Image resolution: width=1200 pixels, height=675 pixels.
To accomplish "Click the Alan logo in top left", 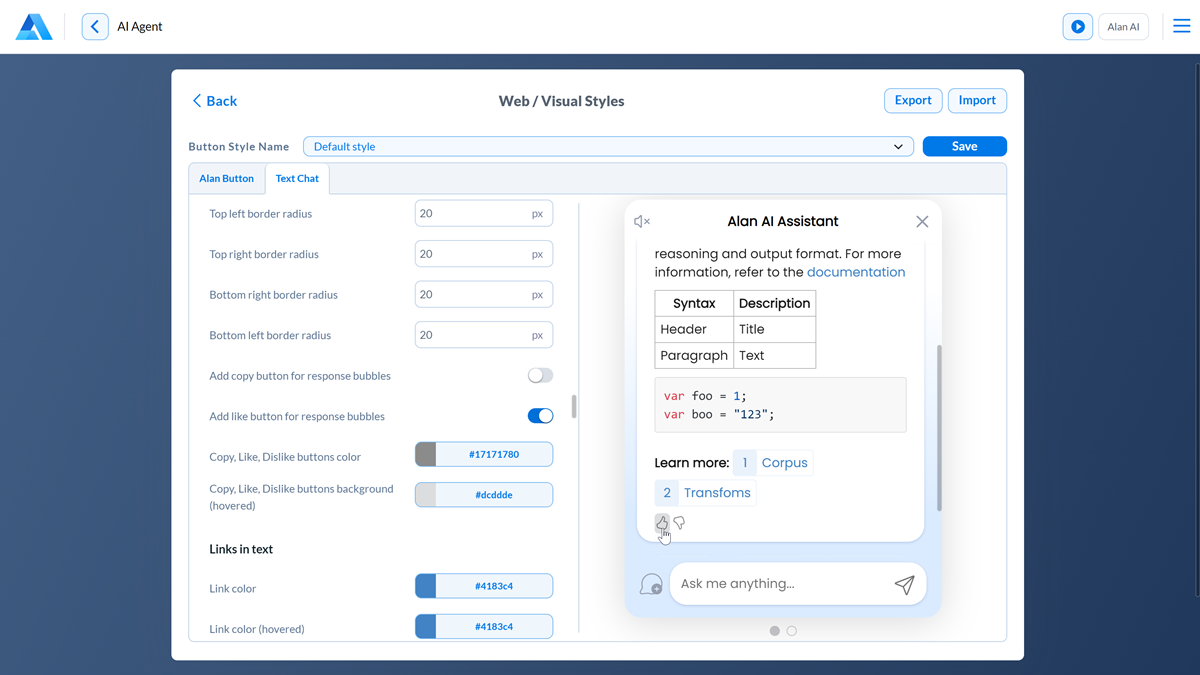I will [x=34, y=27].
